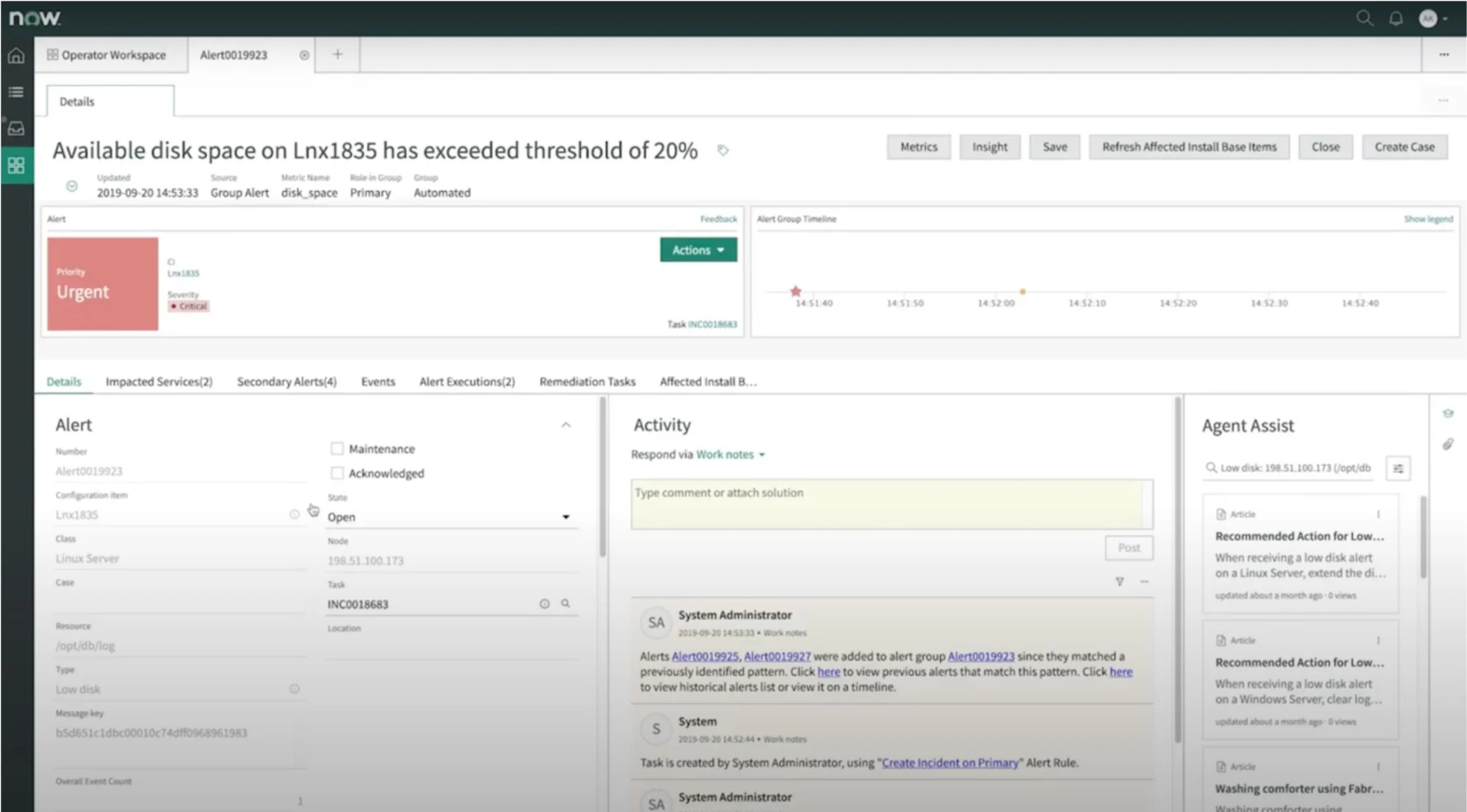Expand the Respond via Work notes dropdown
Viewport: 1467px width, 812px height.
click(762, 454)
